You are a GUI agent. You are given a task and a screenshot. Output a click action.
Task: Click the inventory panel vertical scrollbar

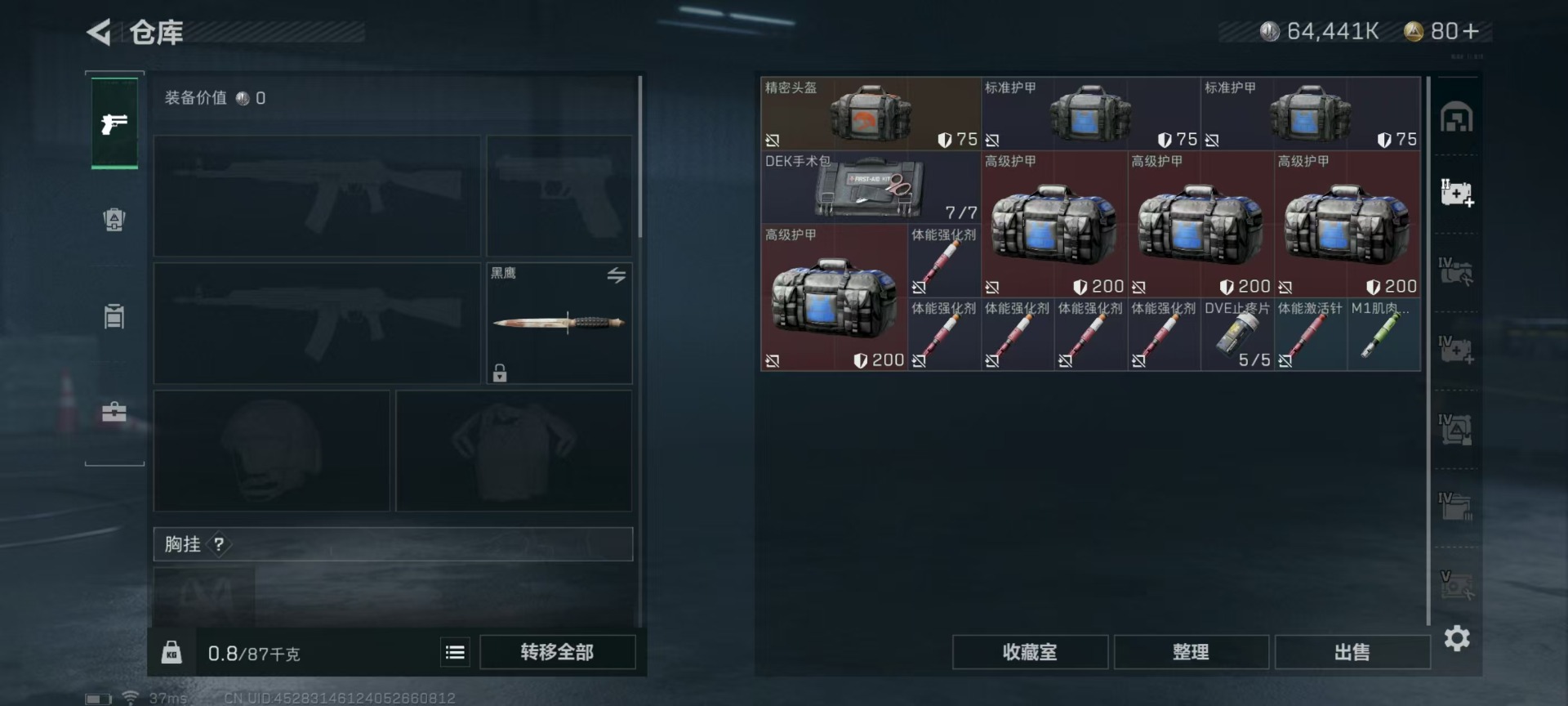1428,351
